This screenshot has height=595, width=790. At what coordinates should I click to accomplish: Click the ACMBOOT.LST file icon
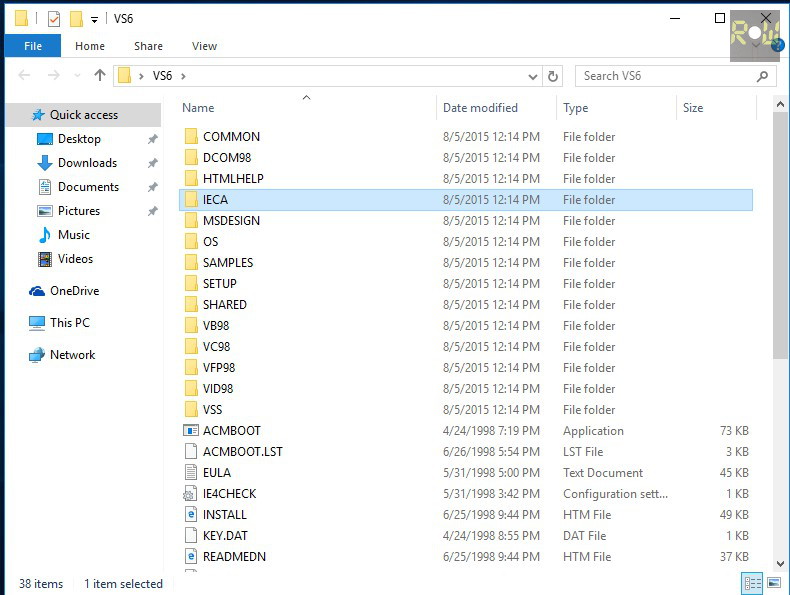point(191,451)
